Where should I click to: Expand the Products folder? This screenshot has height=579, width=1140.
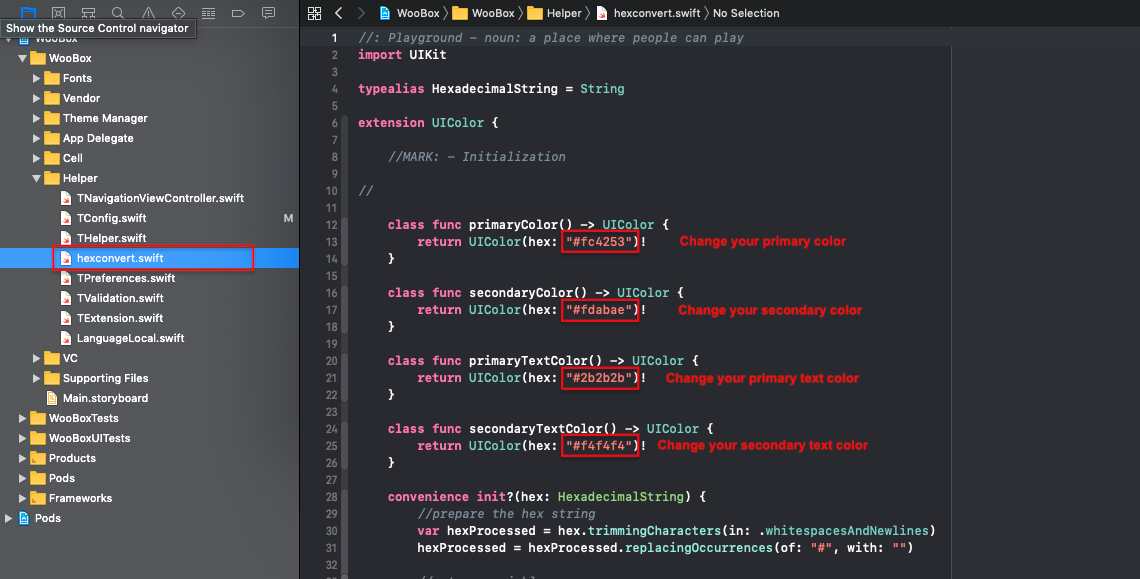click(x=23, y=458)
